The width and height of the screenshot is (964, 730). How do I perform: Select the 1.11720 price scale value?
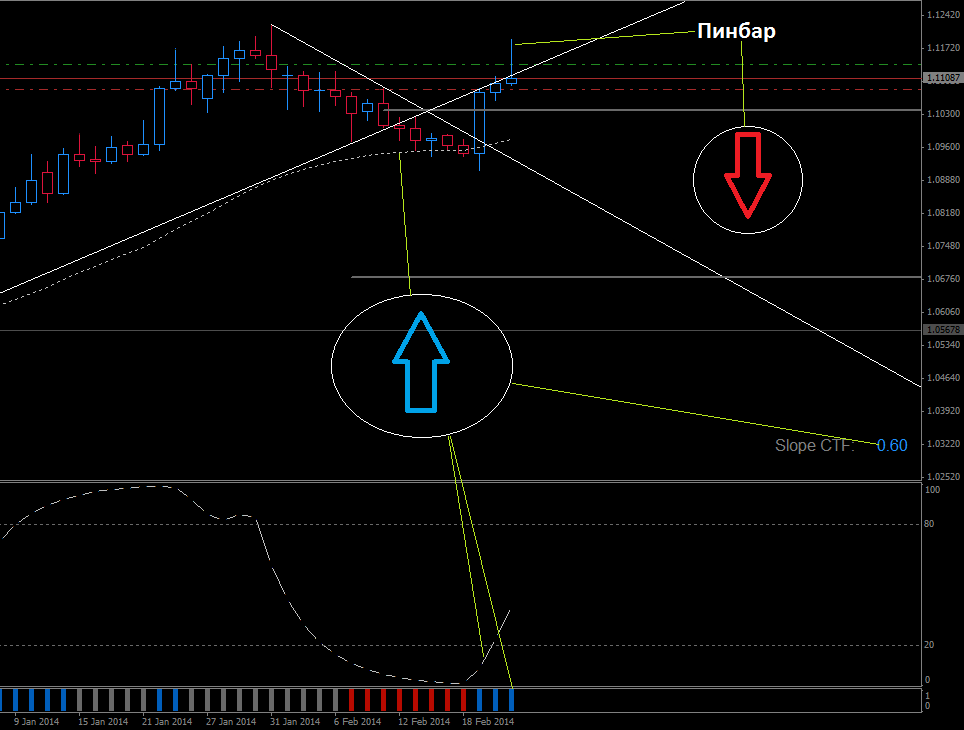pyautogui.click(x=943, y=48)
